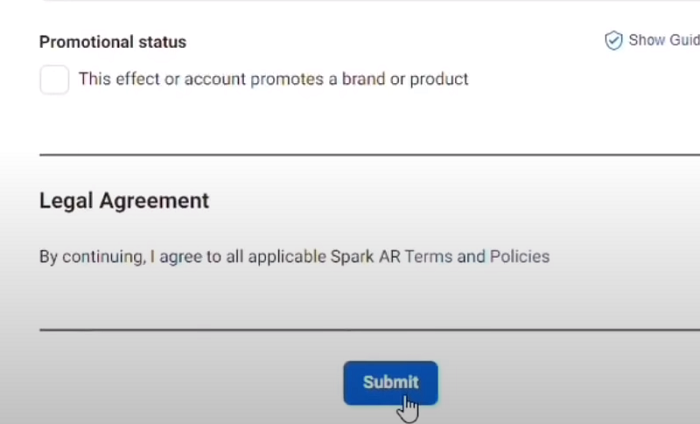Screen dimensions: 700x424
Task: Click the Legal Agreement heading
Action: pyautogui.click(x=124, y=200)
